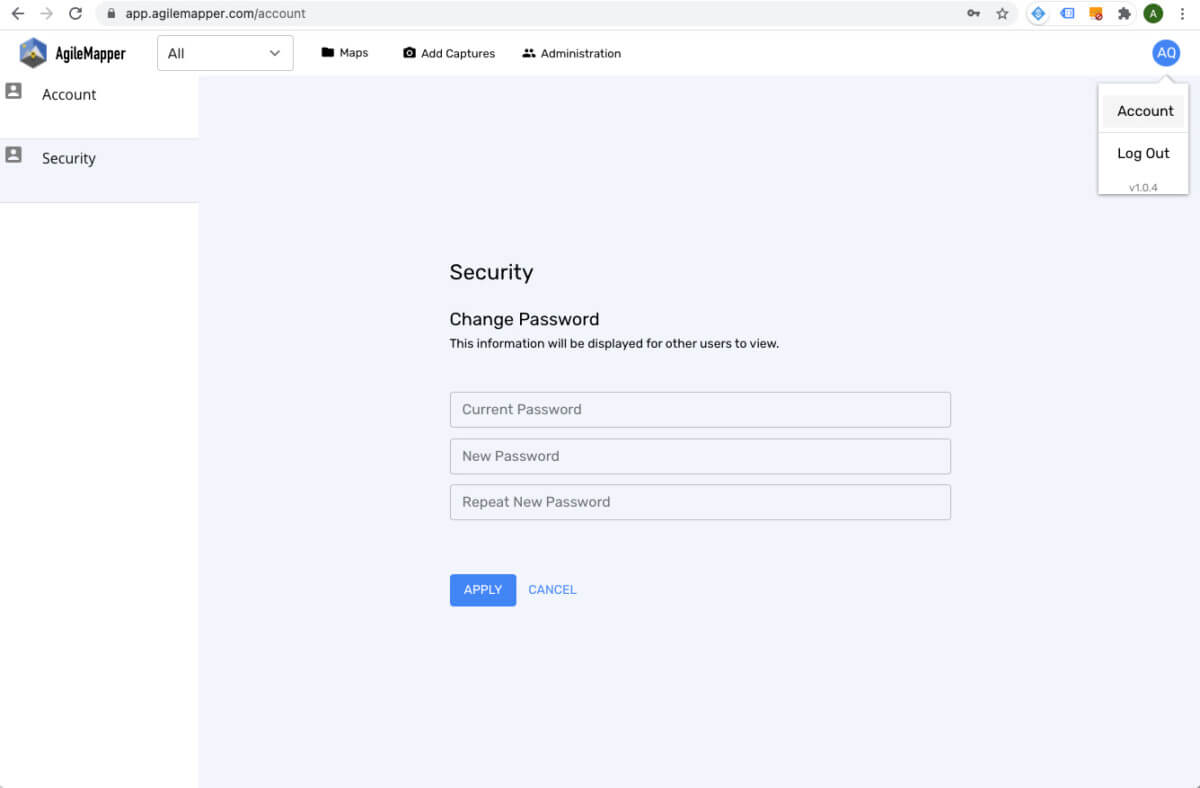Viewport: 1200px width, 788px height.
Task: Click the AgileMapper logo icon
Action: (x=33, y=53)
